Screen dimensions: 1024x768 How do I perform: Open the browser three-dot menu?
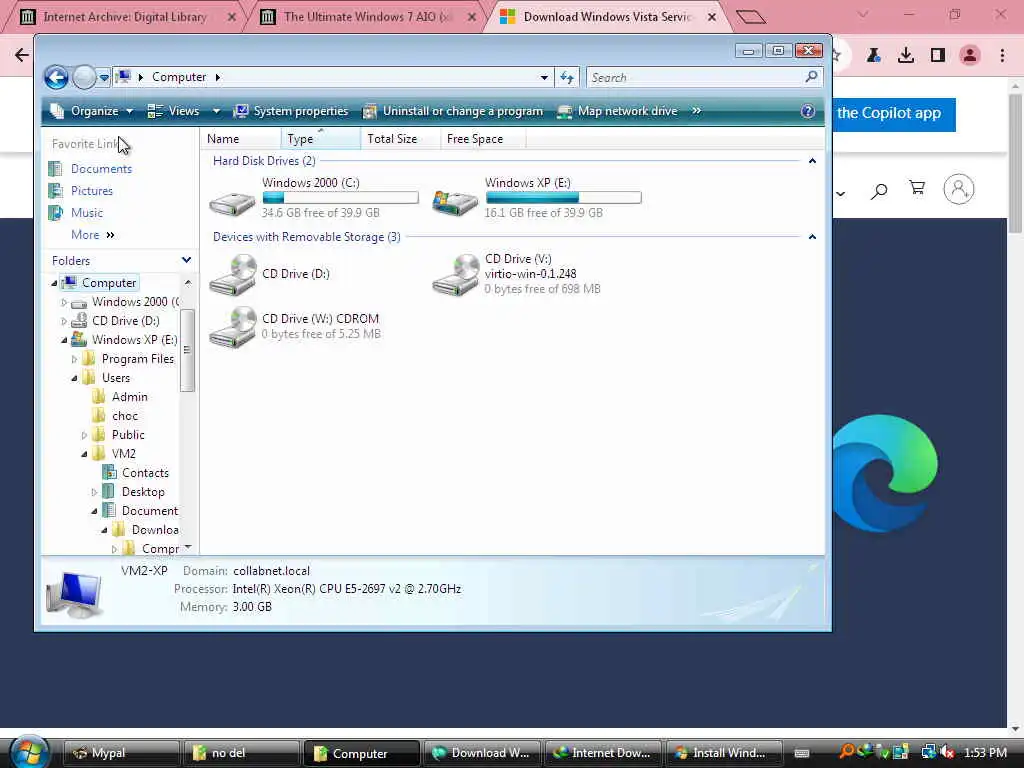1002,56
